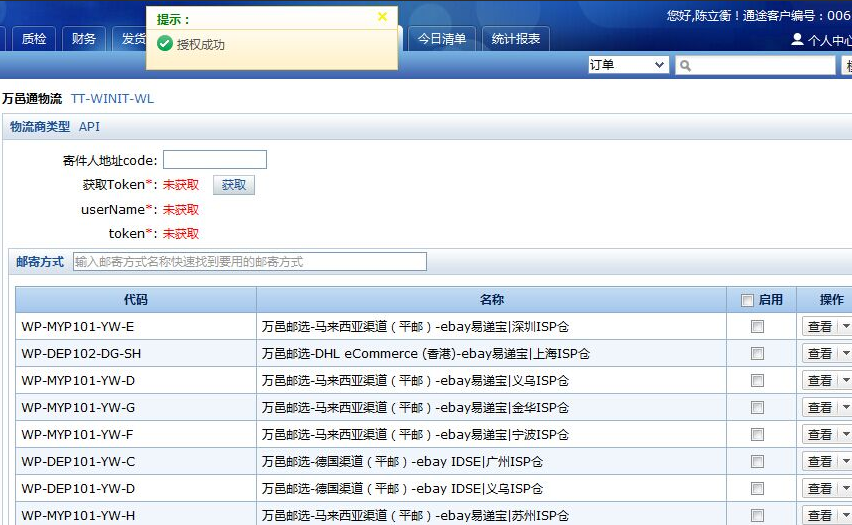Open 查看 dropdown arrow for WP-MYP101-YW-G row

pos(845,408)
